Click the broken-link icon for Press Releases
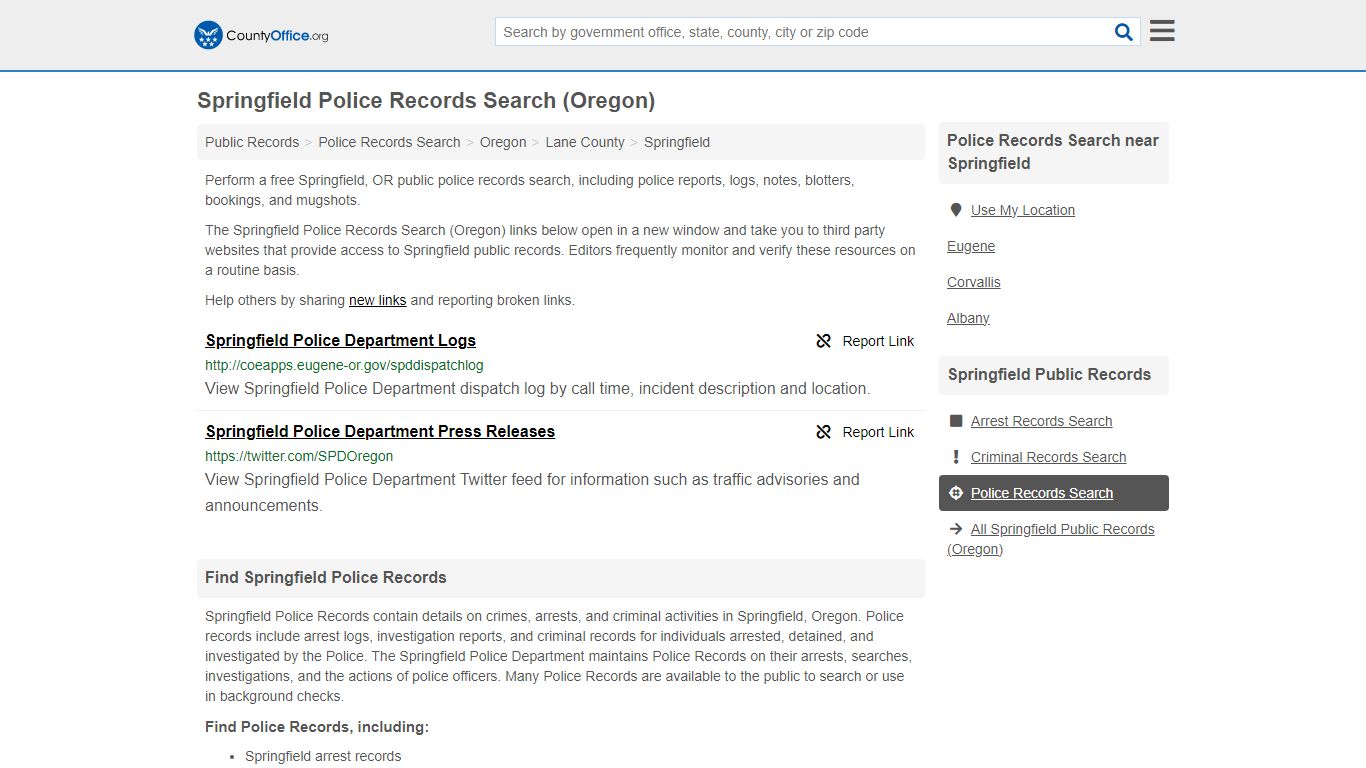 pyautogui.click(x=824, y=432)
